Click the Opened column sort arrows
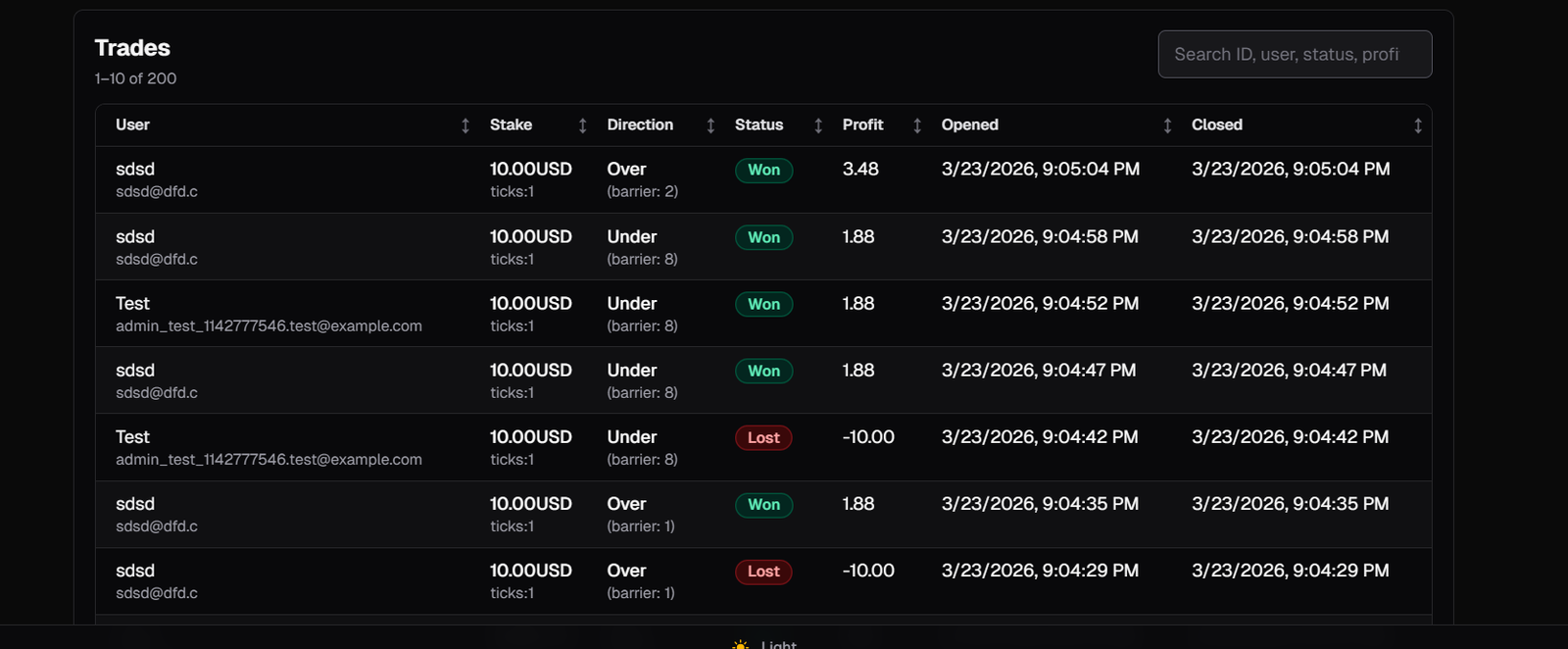The width and height of the screenshot is (1568, 649). (1167, 125)
